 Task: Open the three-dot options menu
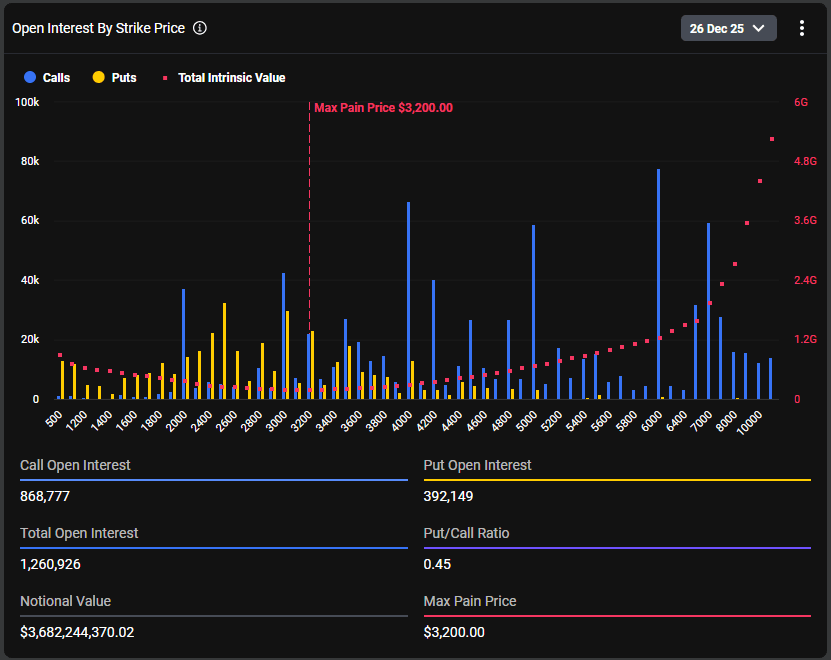pyautogui.click(x=801, y=28)
